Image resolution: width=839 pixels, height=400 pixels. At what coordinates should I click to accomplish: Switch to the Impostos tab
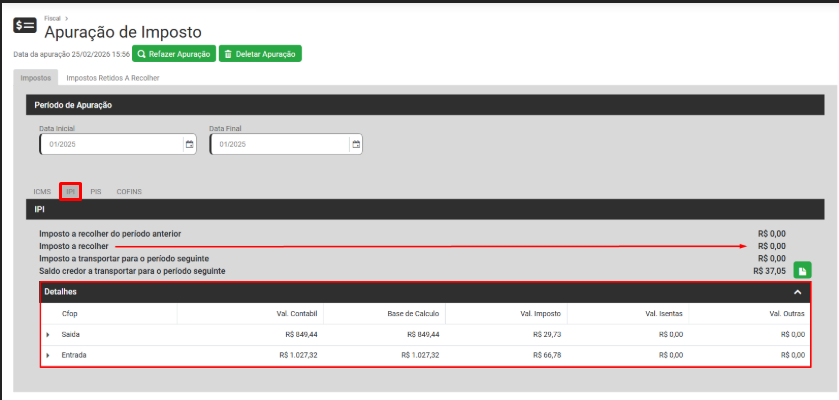(36, 77)
